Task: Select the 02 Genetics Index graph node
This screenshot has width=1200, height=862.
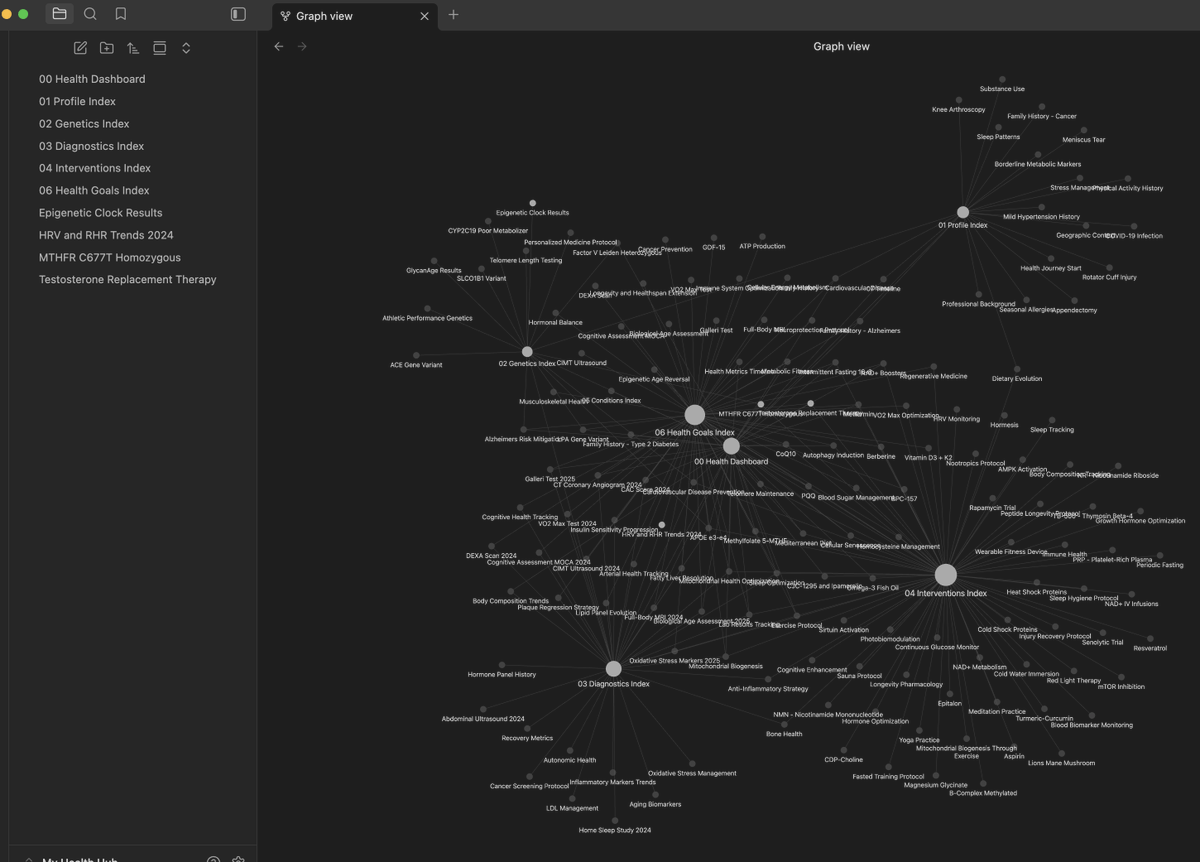Action: pyautogui.click(x=527, y=352)
